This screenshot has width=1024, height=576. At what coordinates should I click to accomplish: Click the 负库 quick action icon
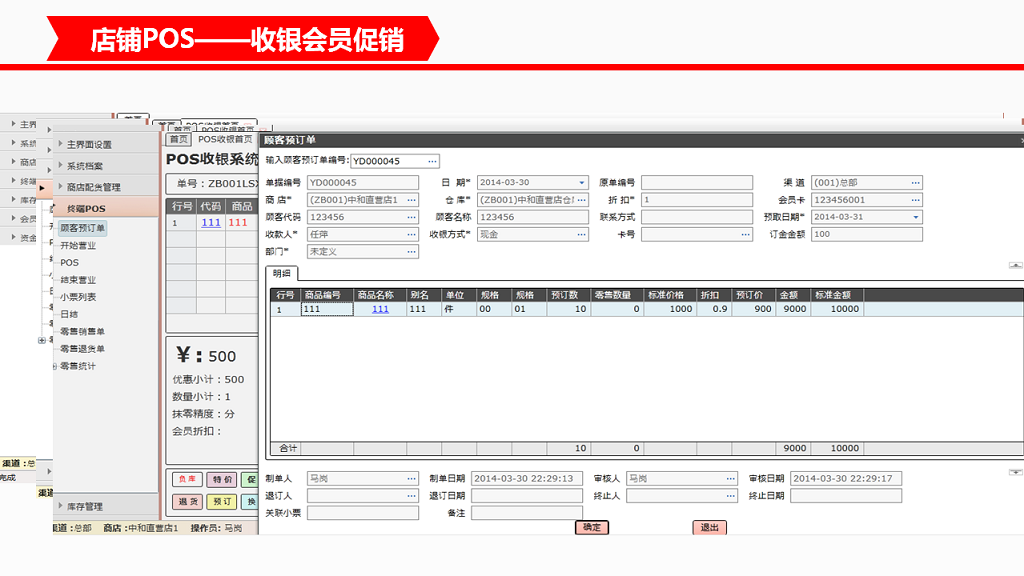pos(188,478)
